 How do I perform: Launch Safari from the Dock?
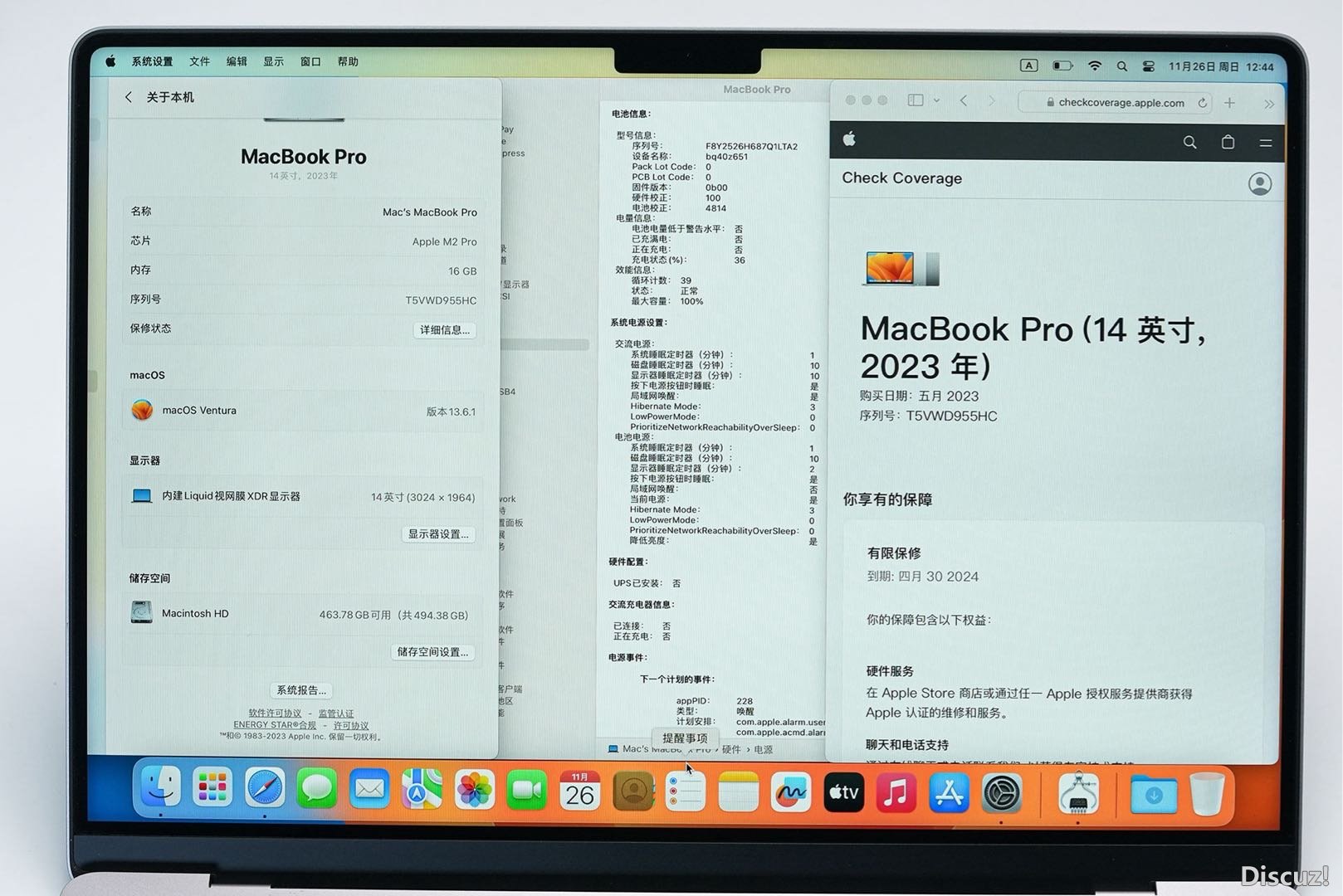(x=265, y=788)
